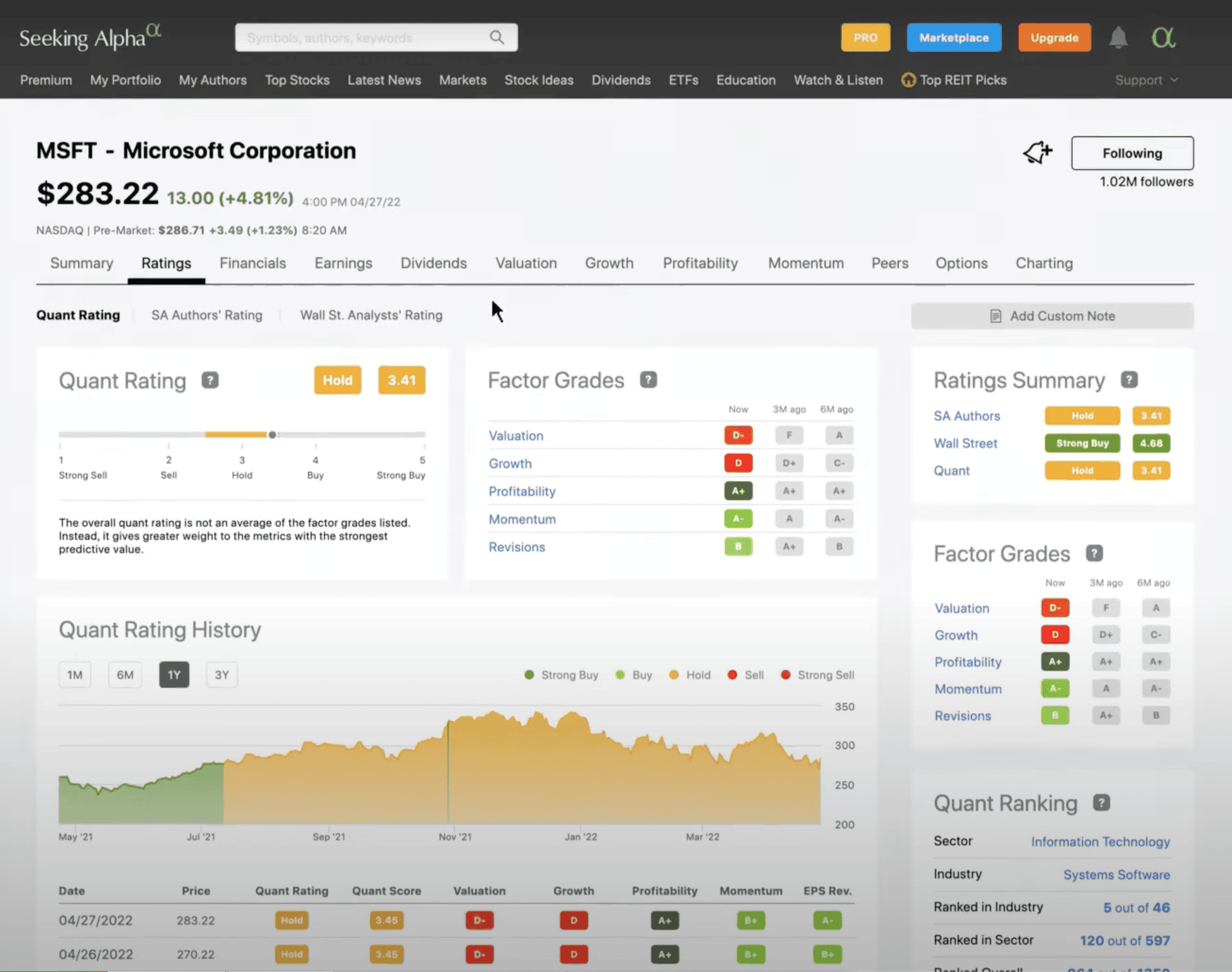Switch to the Valuation tab

526,263
